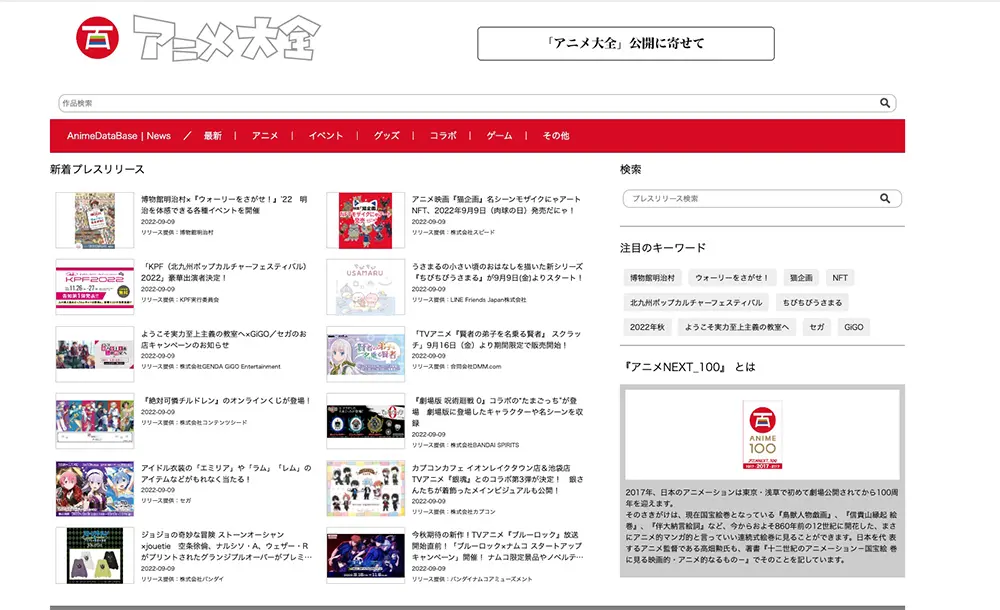Select the 最新 menu item
The image size is (1000, 610).
tap(212, 136)
